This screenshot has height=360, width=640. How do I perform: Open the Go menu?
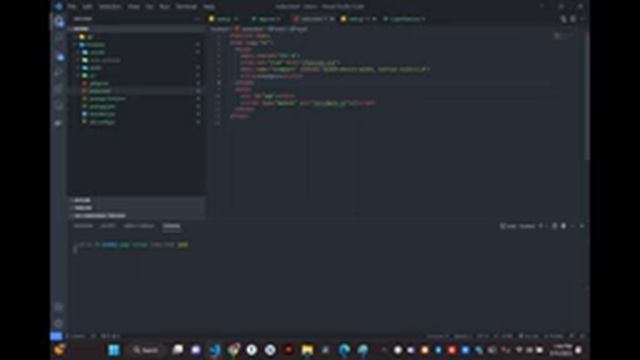click(149, 7)
